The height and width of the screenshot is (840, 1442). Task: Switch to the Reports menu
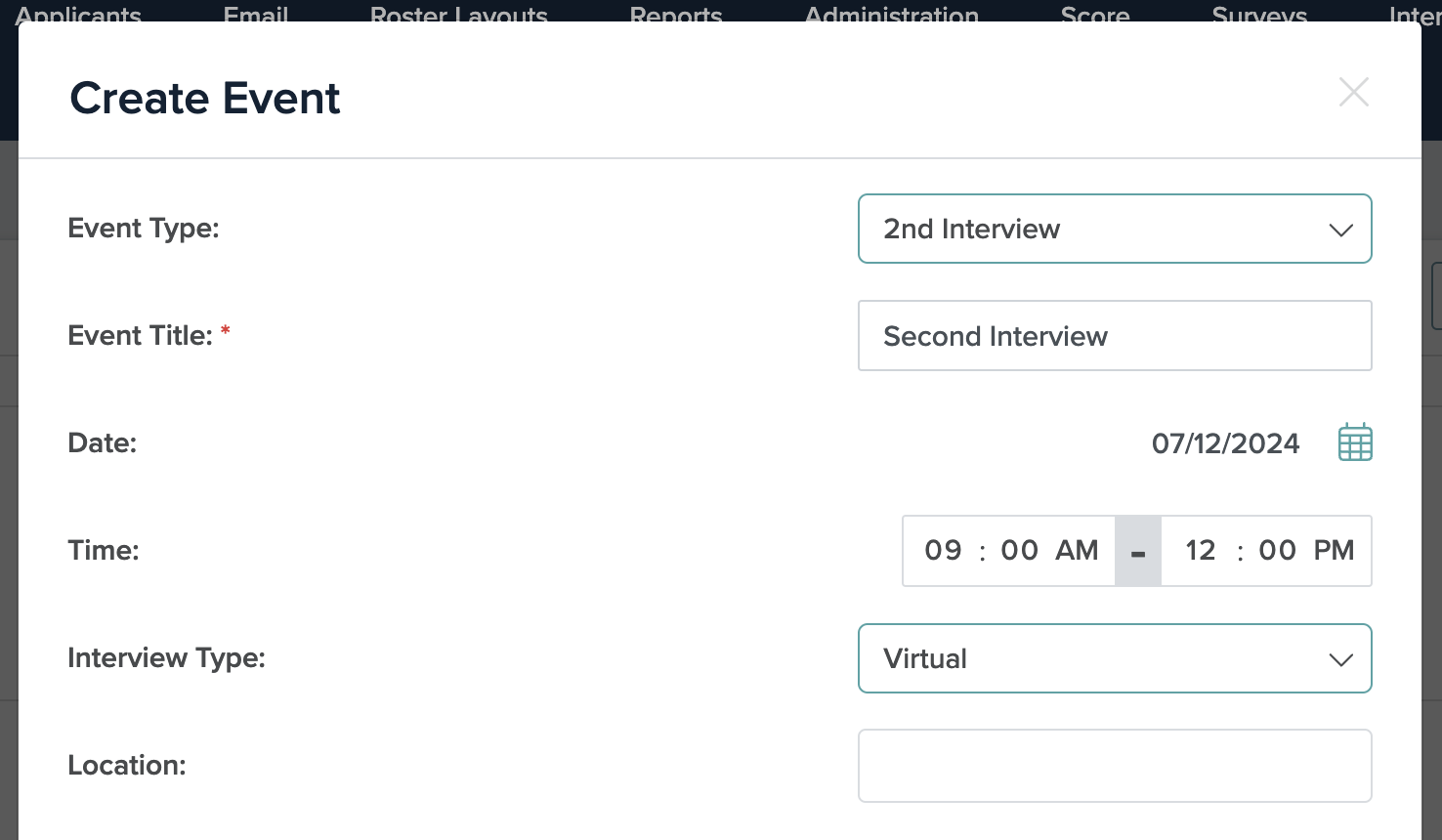[676, 14]
